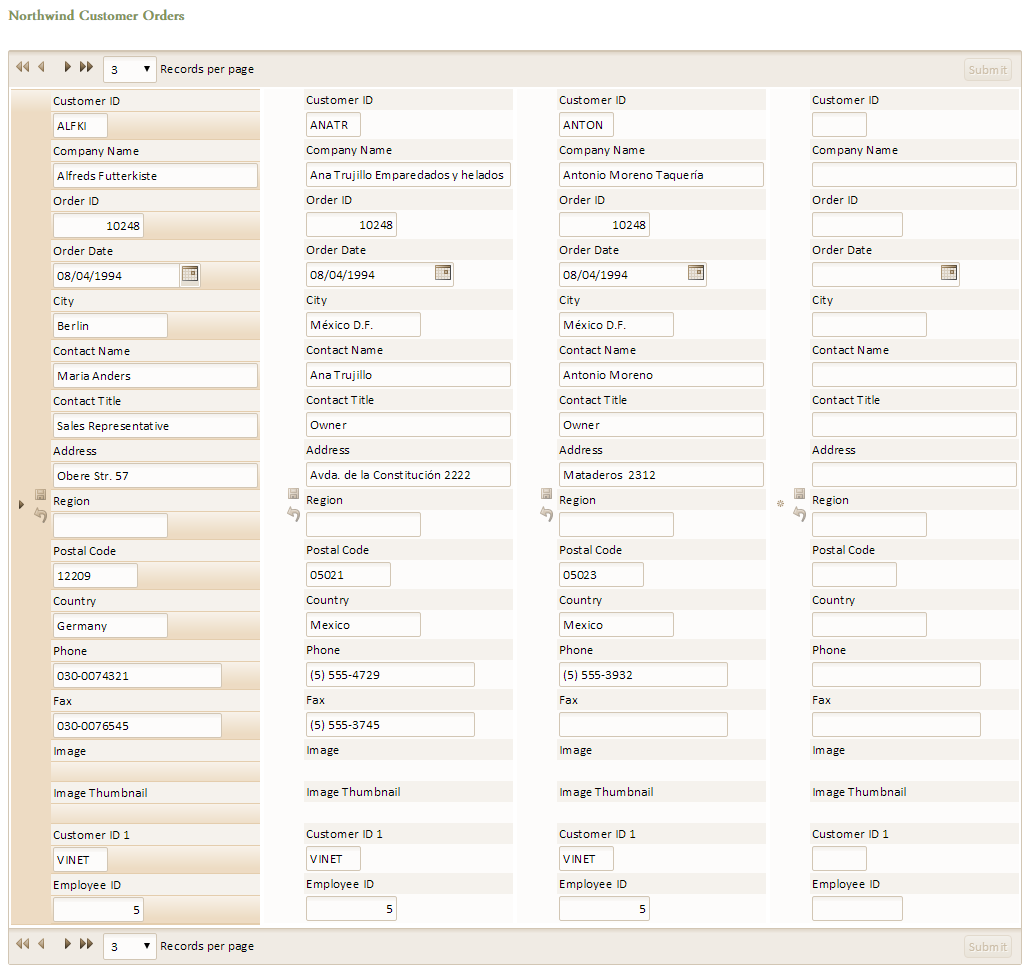Click the new-row asterisk indicator

780,504
